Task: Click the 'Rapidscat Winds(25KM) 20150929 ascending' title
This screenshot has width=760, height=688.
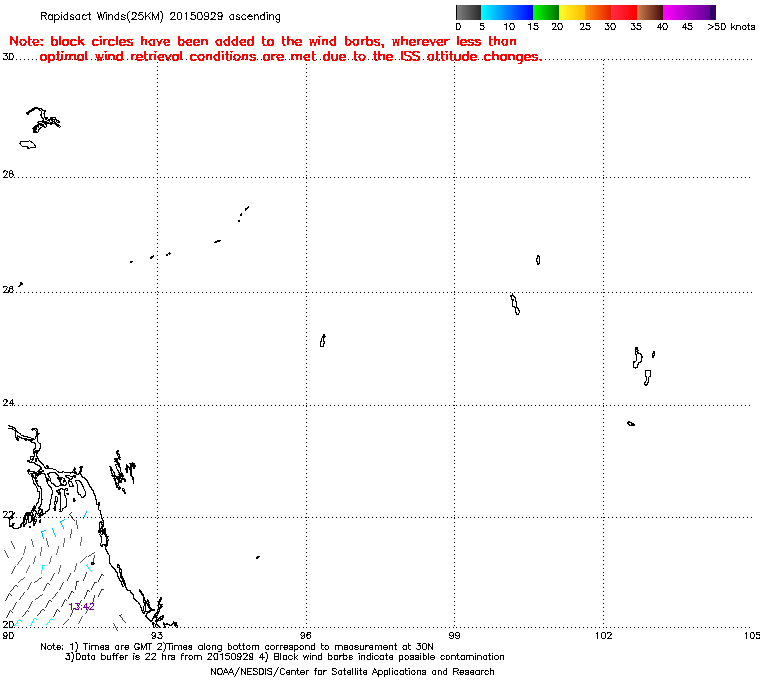Action: click(160, 16)
